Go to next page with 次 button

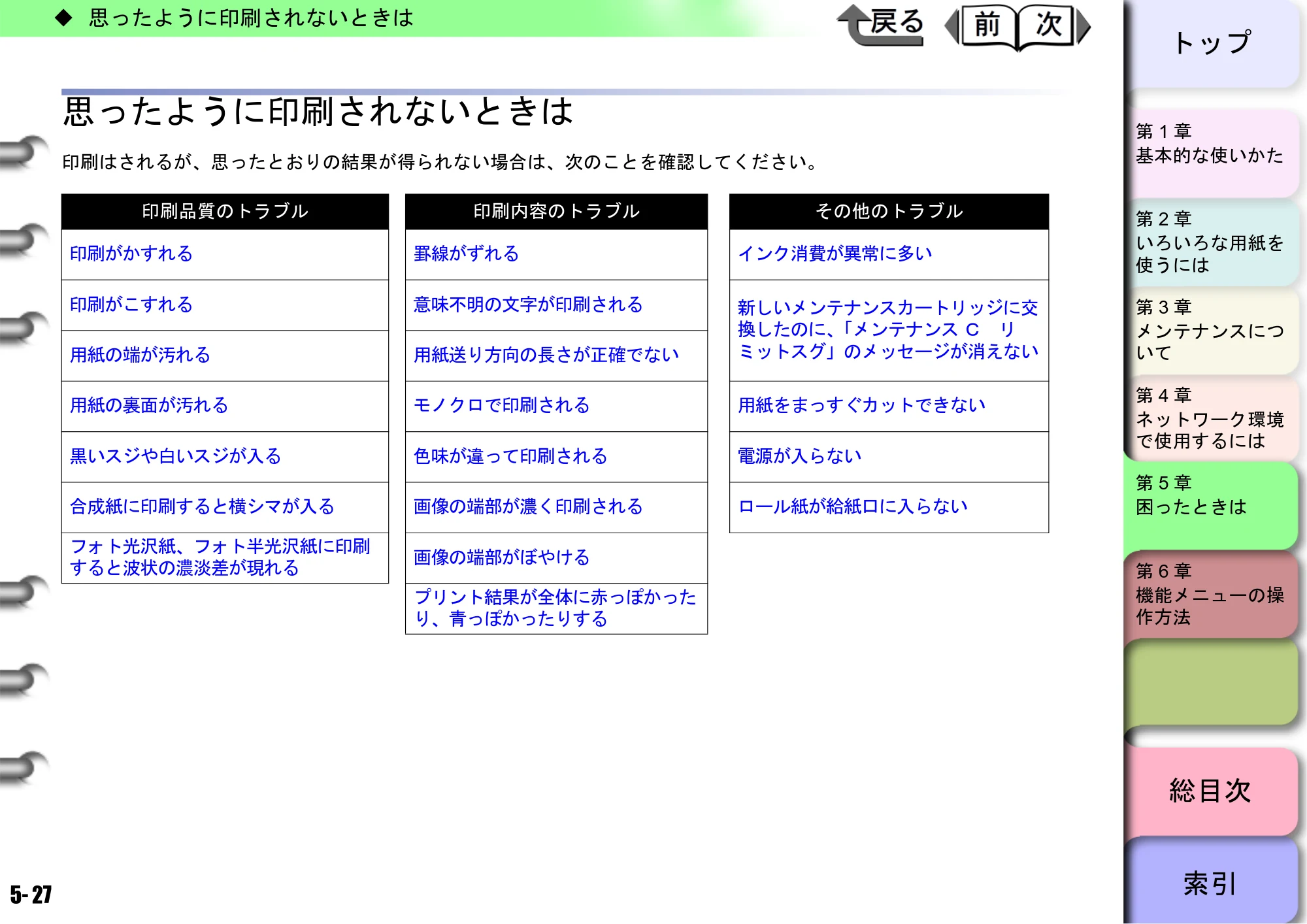click(1053, 26)
